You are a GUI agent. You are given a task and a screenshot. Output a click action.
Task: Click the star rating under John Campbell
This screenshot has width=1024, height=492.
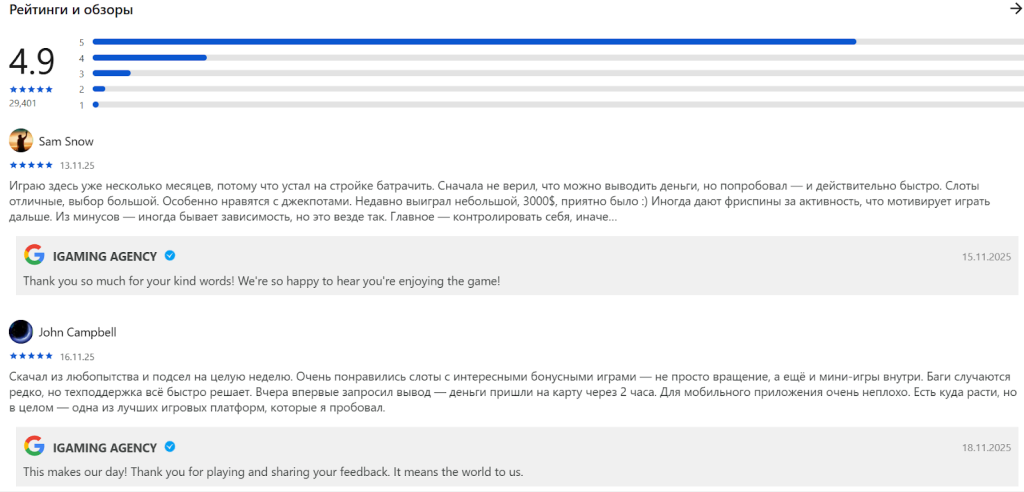pyautogui.click(x=31, y=355)
